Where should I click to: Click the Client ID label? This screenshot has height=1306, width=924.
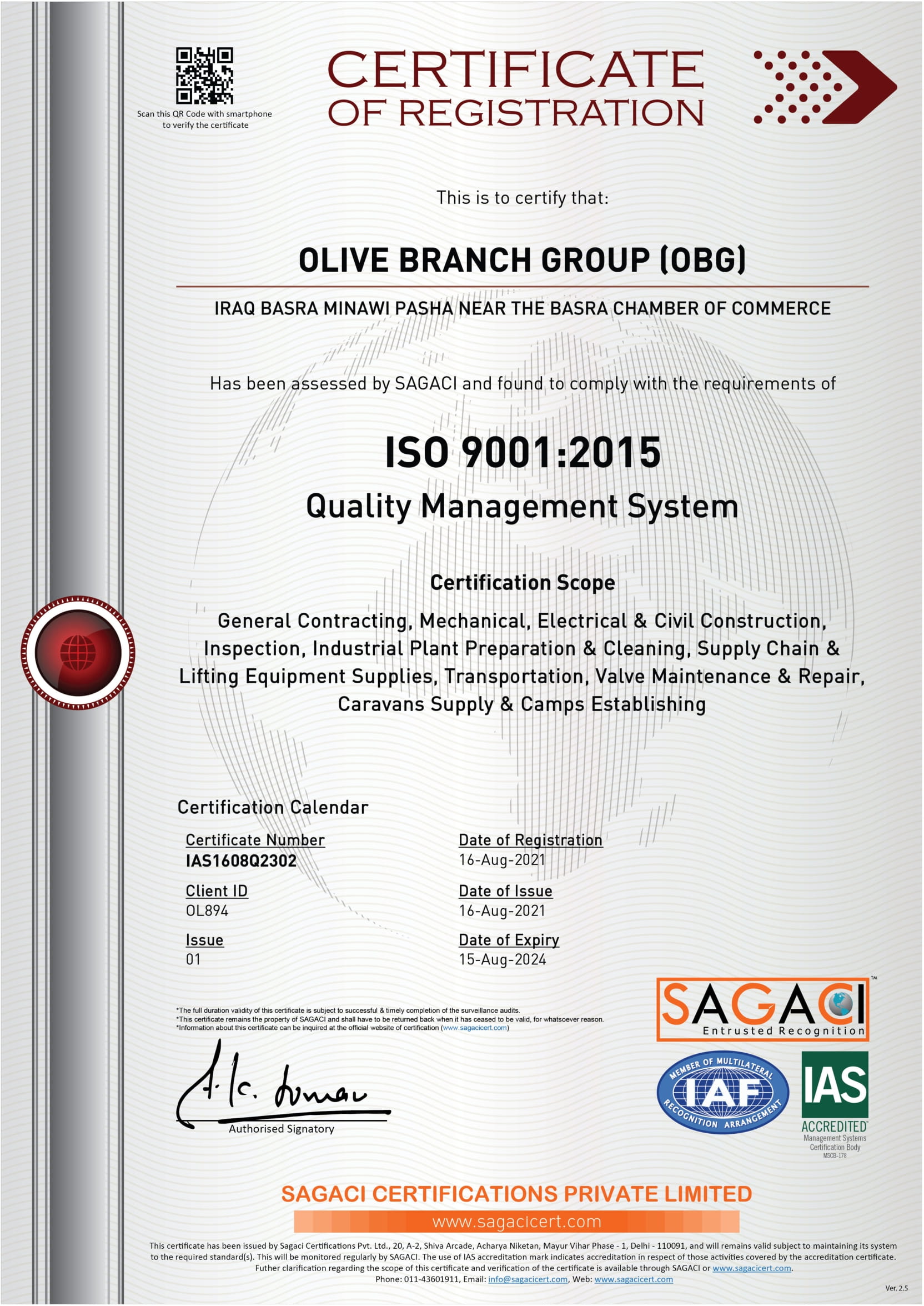pos(217,890)
